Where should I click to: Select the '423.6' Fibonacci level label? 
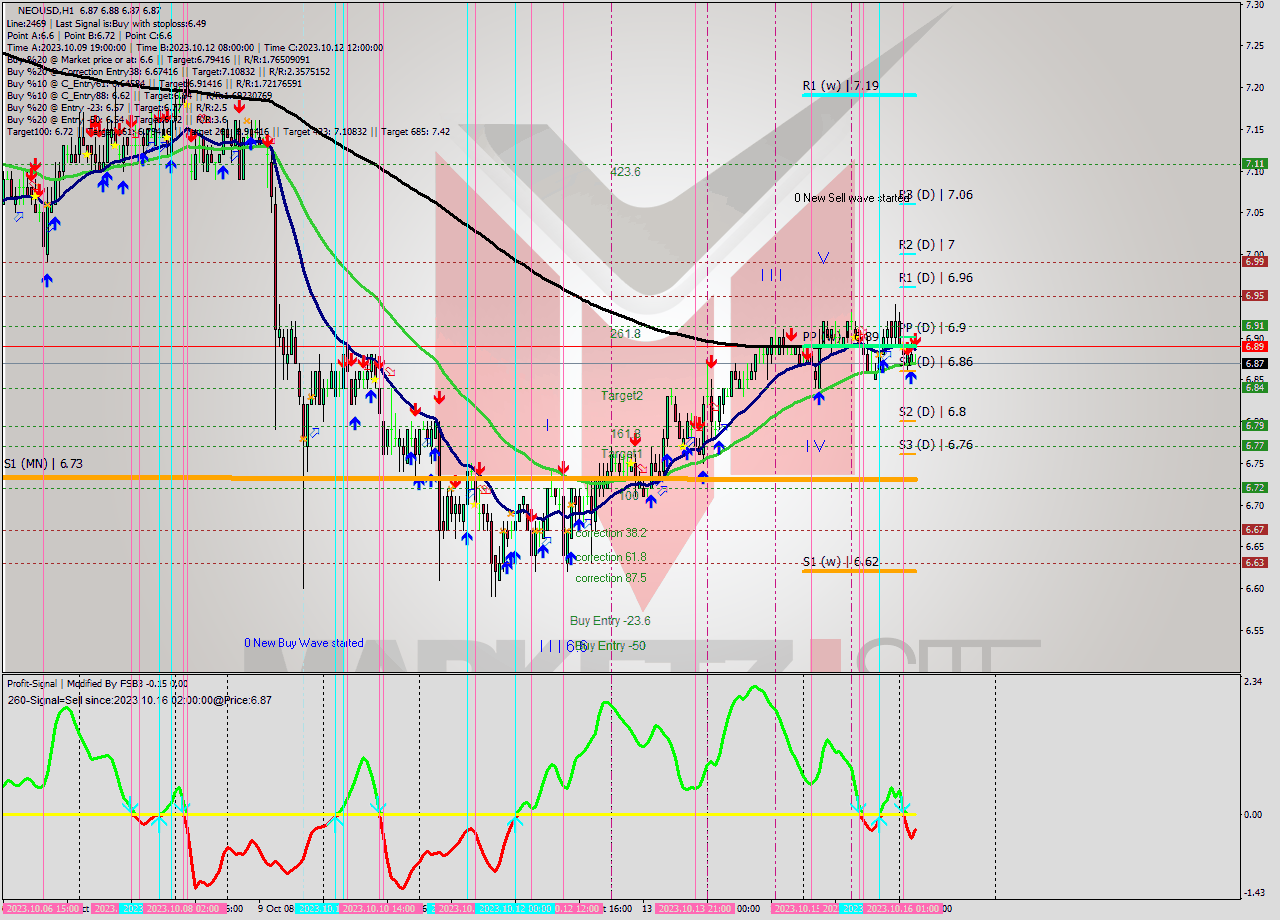pyautogui.click(x=625, y=172)
